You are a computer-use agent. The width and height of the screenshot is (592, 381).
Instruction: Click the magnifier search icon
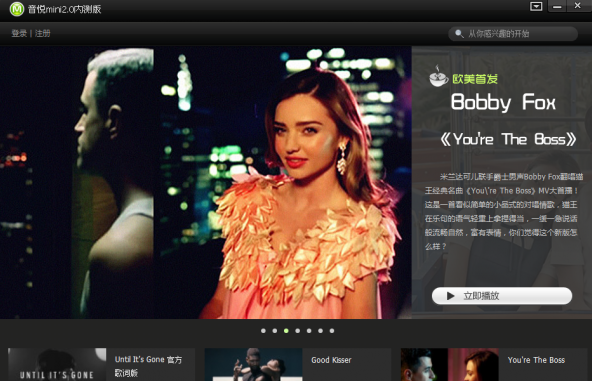(x=459, y=34)
